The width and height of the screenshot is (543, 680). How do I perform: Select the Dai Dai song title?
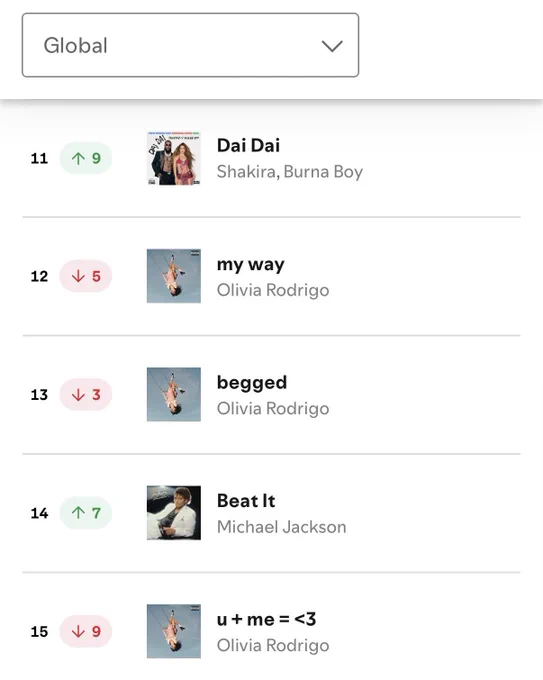click(249, 146)
